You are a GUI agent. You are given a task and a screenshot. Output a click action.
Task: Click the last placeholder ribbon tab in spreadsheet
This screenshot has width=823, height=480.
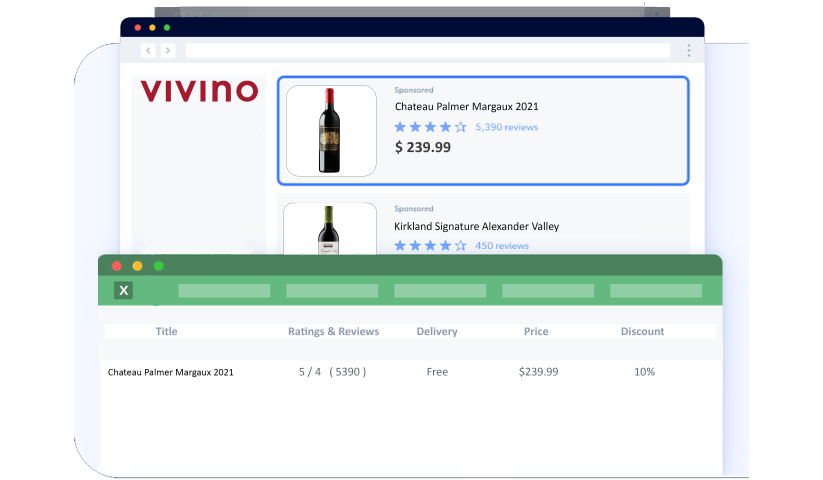(656, 291)
